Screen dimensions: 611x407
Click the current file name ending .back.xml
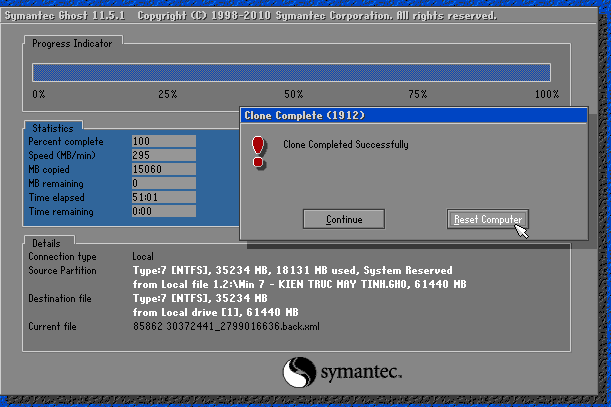[226, 326]
